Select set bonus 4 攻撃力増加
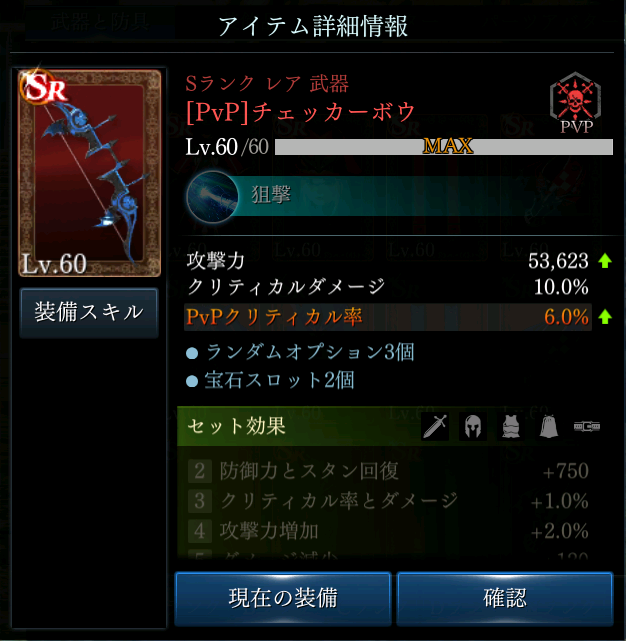This screenshot has height=641, width=626. [x=388, y=531]
